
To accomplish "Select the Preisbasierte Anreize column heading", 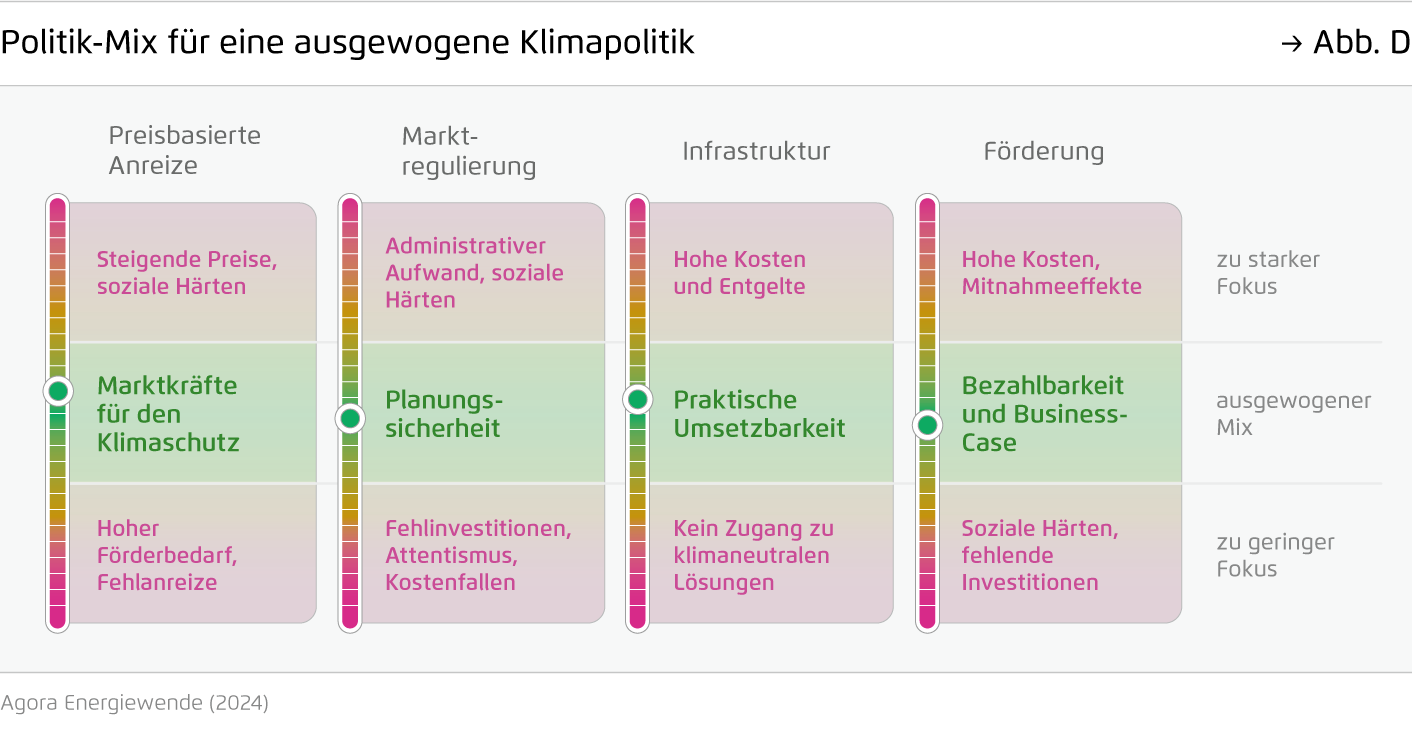I will point(184,150).
